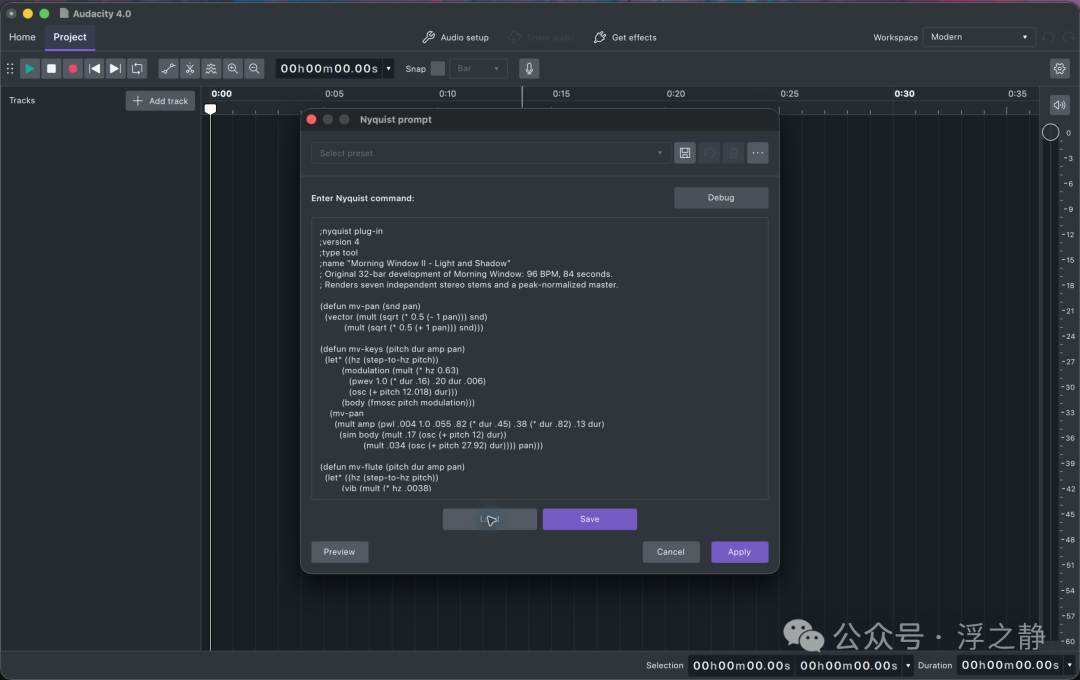Zoom out of the timeline
This screenshot has height=680, width=1080.
254,69
